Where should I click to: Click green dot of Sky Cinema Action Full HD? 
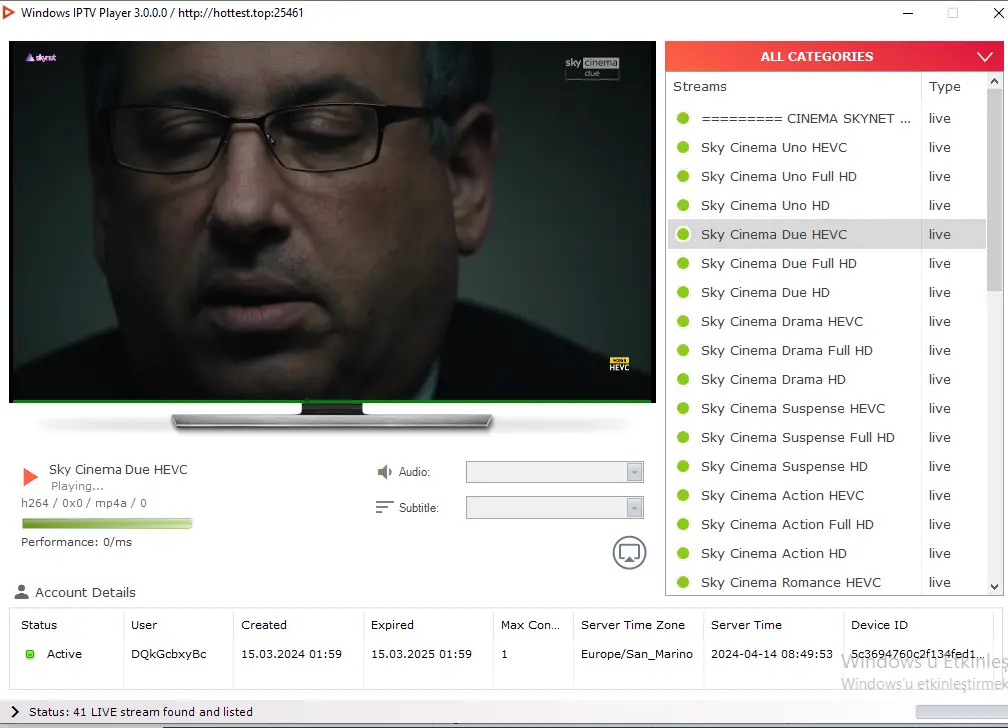(x=683, y=524)
